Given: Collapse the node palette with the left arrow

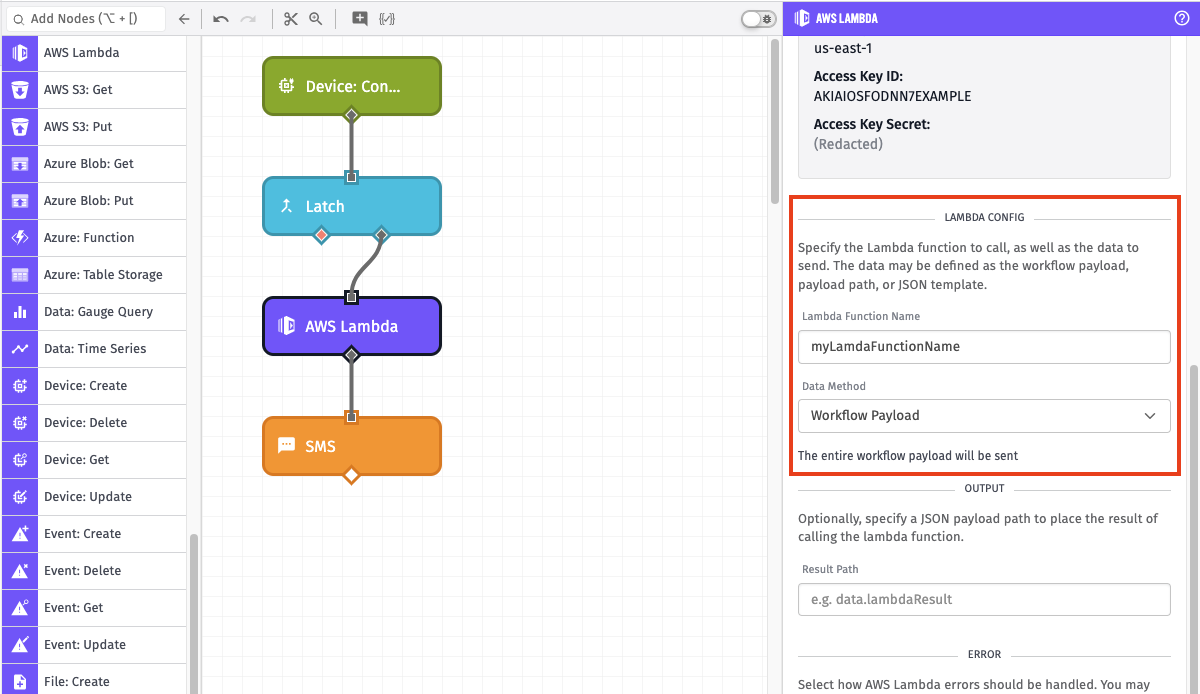Looking at the screenshot, I should point(183,18).
